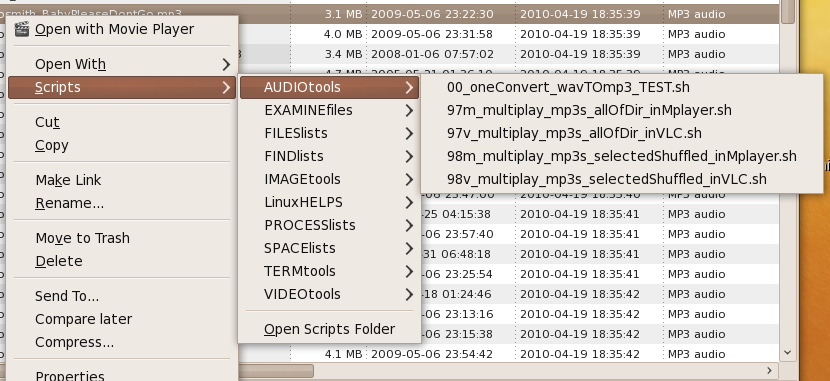
Task: Run 97m_multiplay_mp3s_allOfDir_inMplayer.sh script
Action: click(x=589, y=110)
